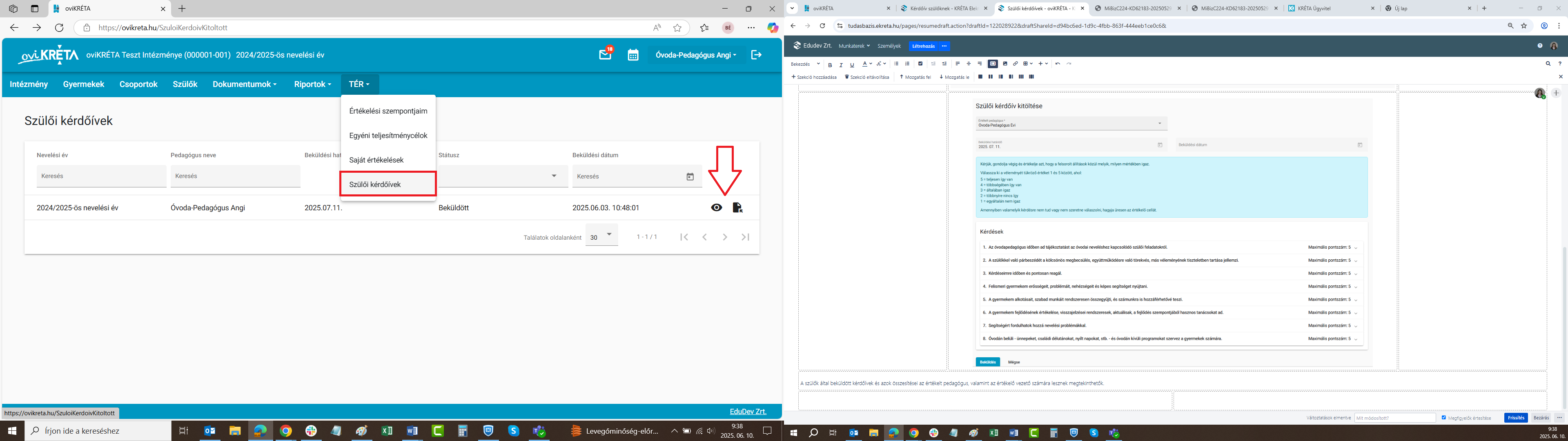
Task: Select Saját értékelések in TÉR menu
Action: [x=388, y=160]
